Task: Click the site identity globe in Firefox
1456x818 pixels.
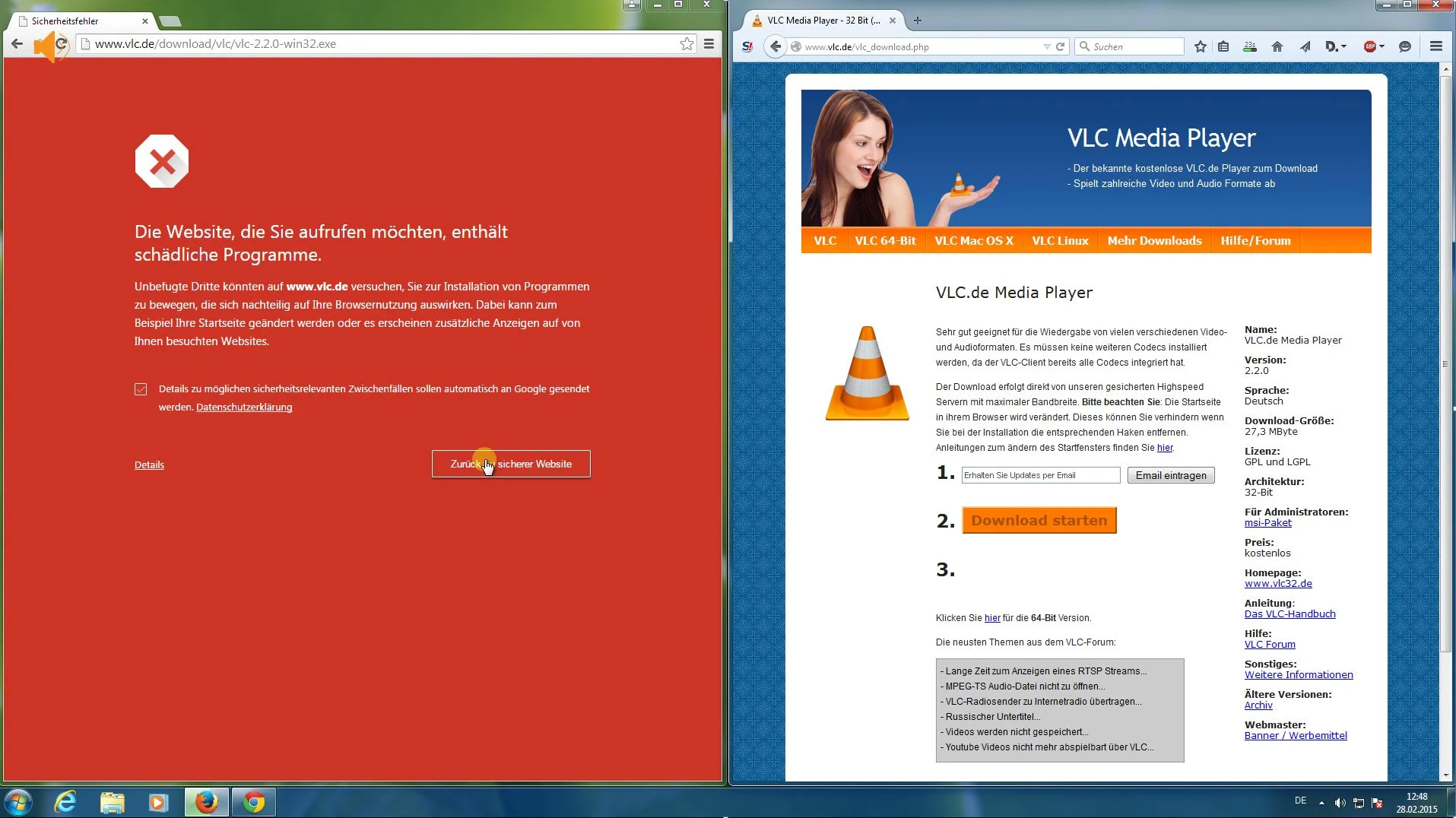Action: tap(795, 46)
